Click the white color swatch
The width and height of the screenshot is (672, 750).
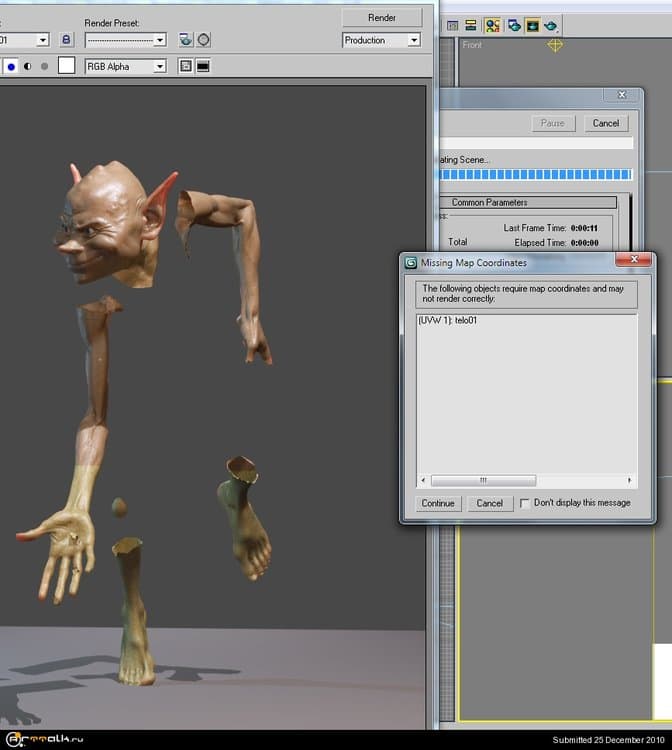67,66
